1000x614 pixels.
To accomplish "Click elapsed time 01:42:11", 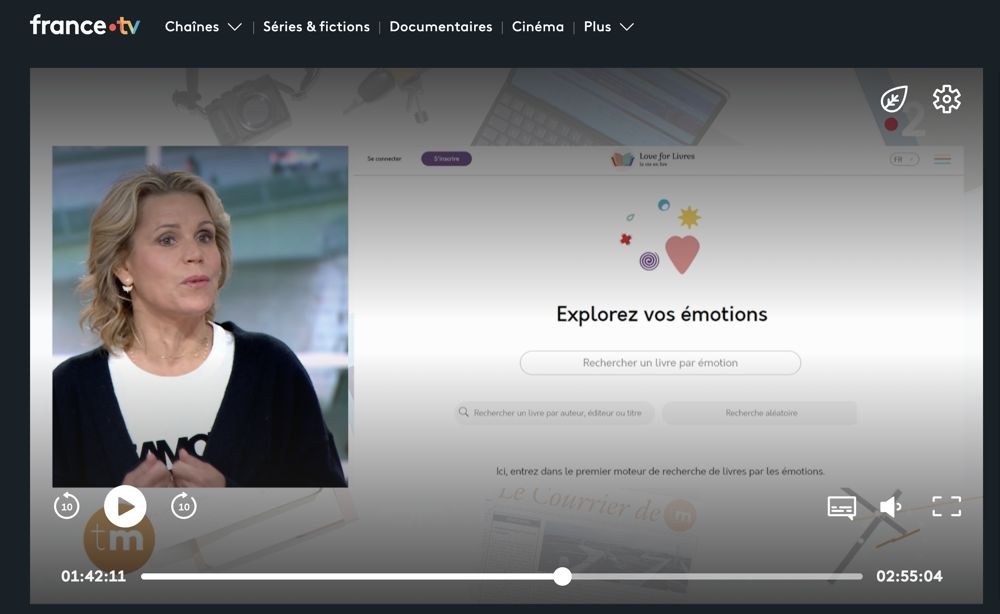I will pyautogui.click(x=93, y=576).
